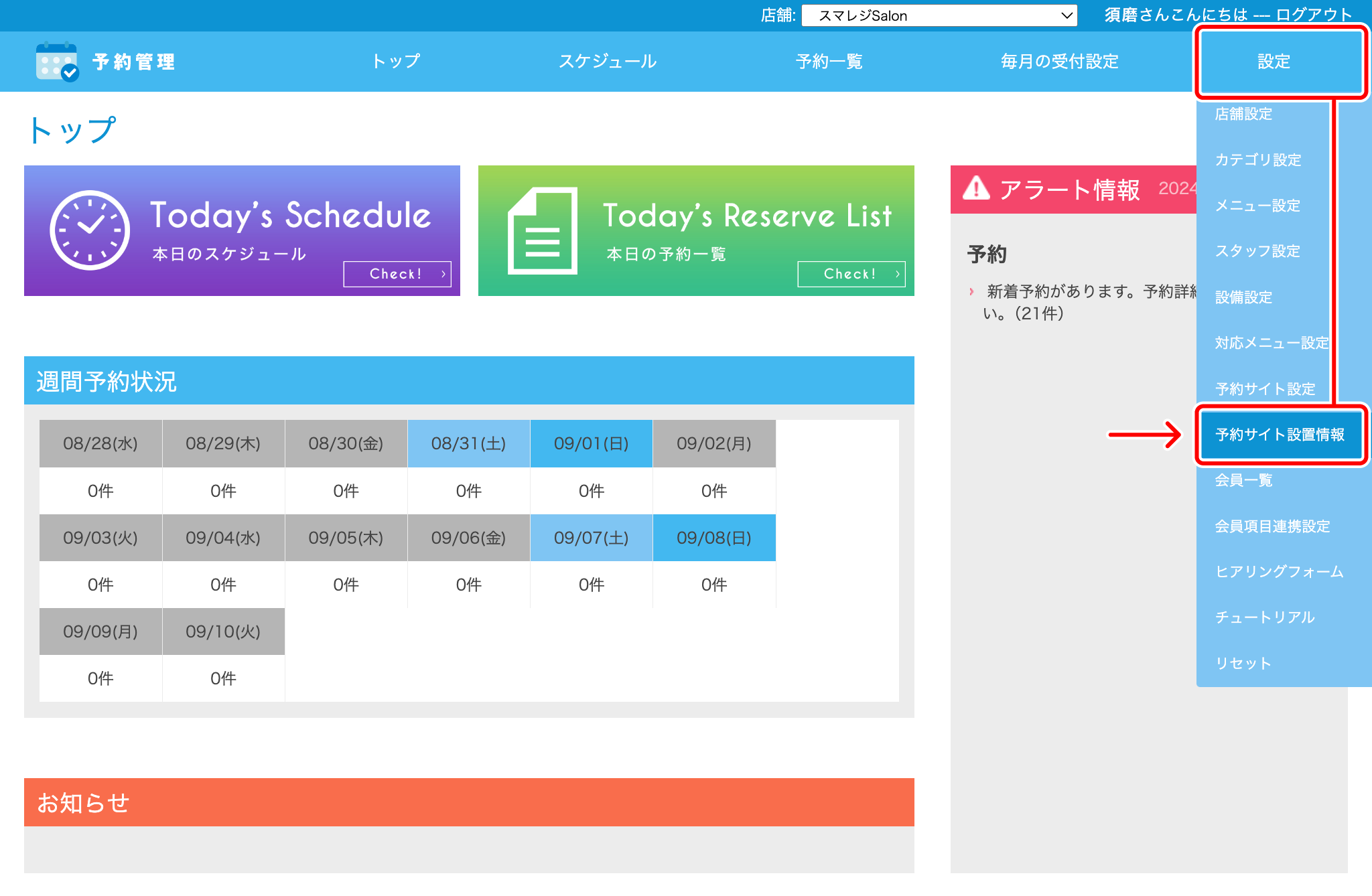The image size is (1372, 896).
Task: Click the 09/01(日) date header cell
Action: pos(591,443)
